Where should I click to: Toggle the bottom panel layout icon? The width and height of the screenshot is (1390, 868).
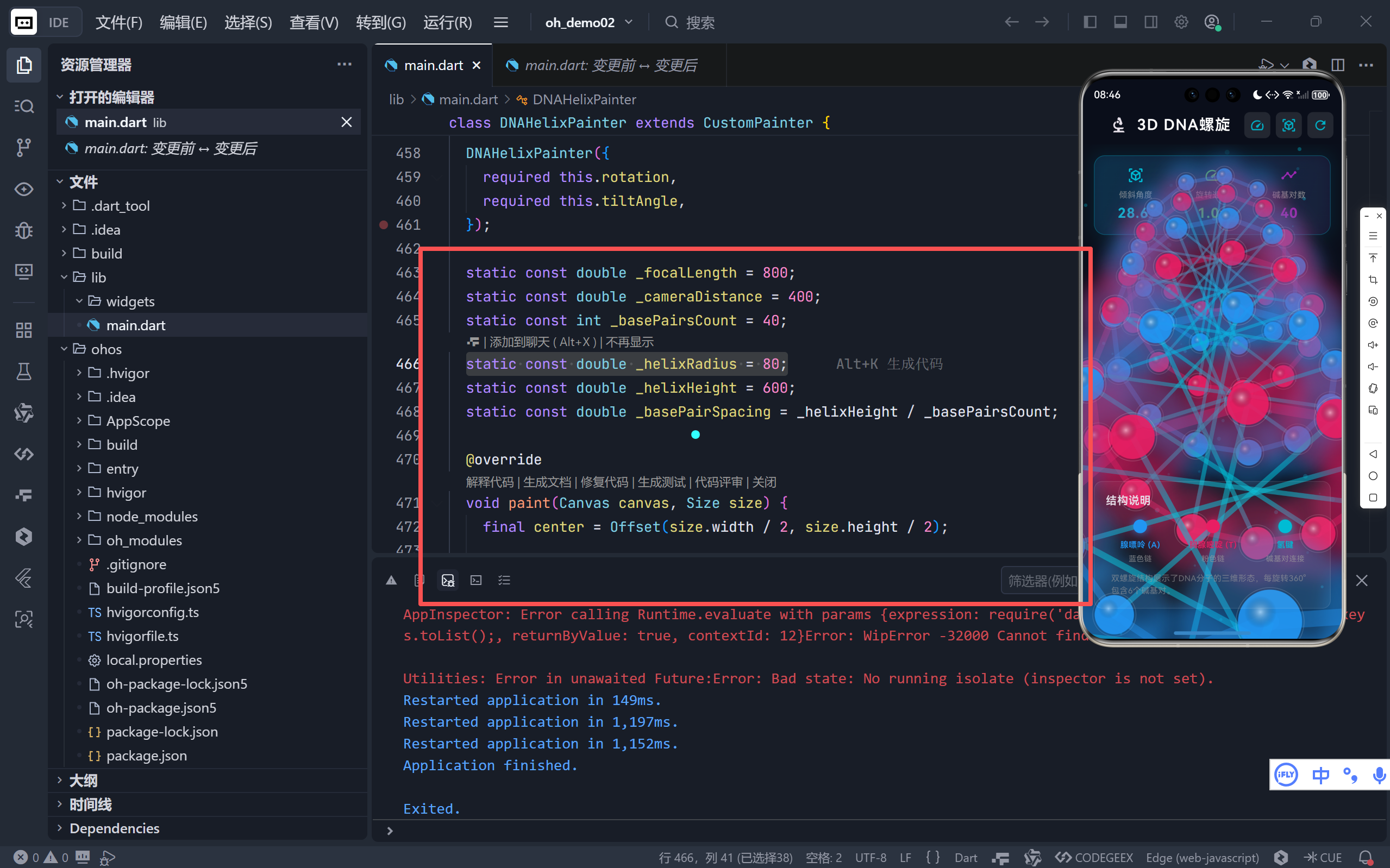pyautogui.click(x=1120, y=22)
